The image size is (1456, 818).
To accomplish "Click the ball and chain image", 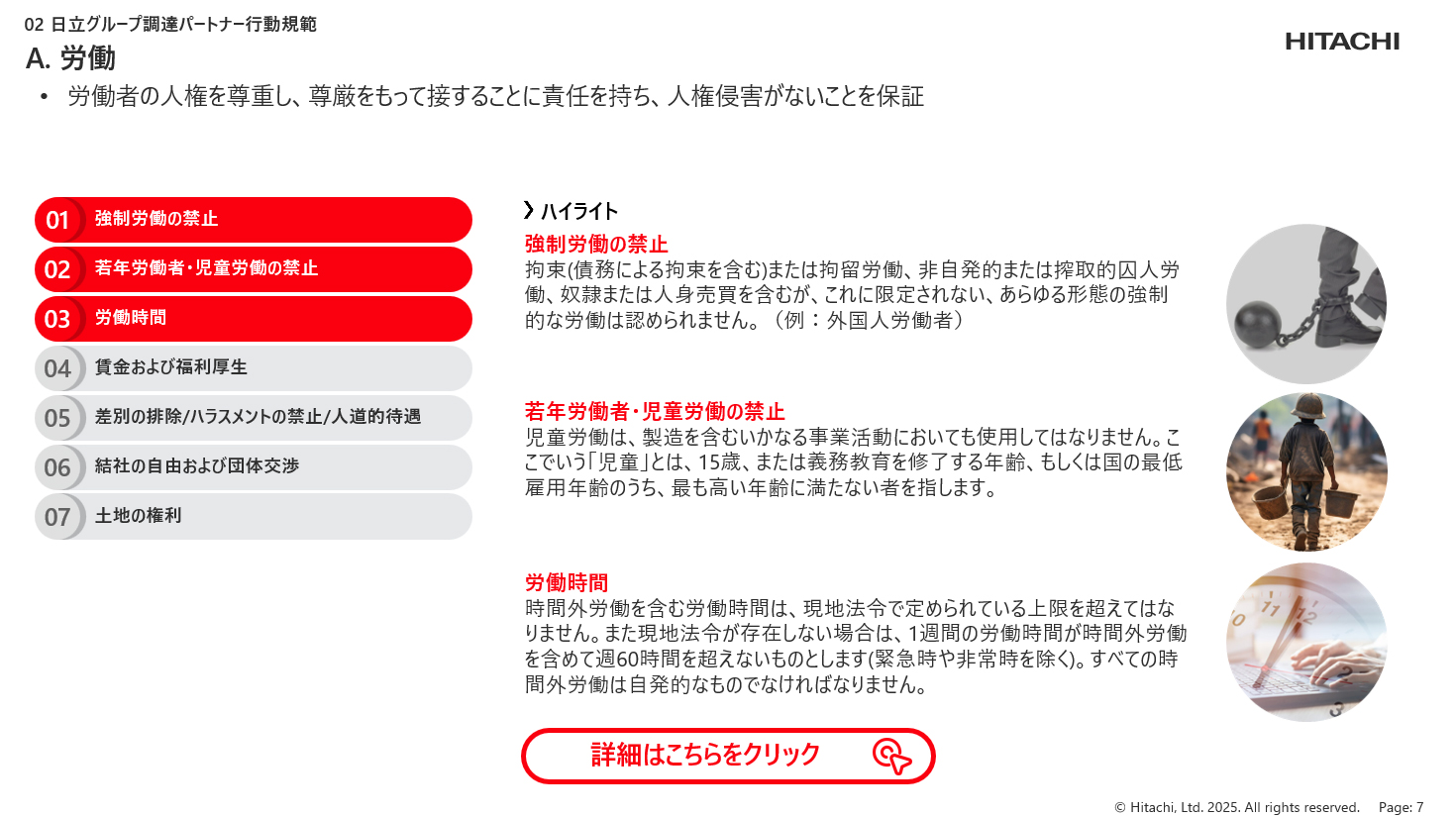I will [1306, 304].
